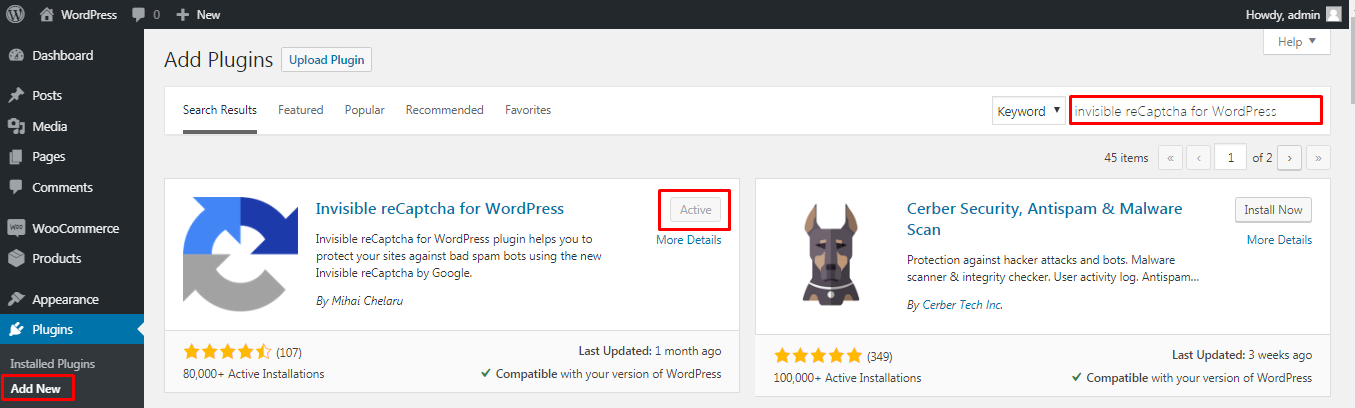This screenshot has height=408, width=1355.
Task: Click the plus New icon in the admin bar
Action: [x=182, y=15]
